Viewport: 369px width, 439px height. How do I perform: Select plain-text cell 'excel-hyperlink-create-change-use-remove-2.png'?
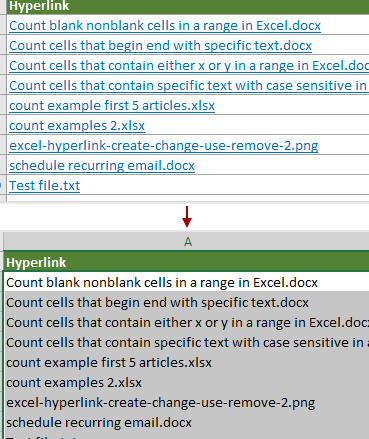coord(186,403)
